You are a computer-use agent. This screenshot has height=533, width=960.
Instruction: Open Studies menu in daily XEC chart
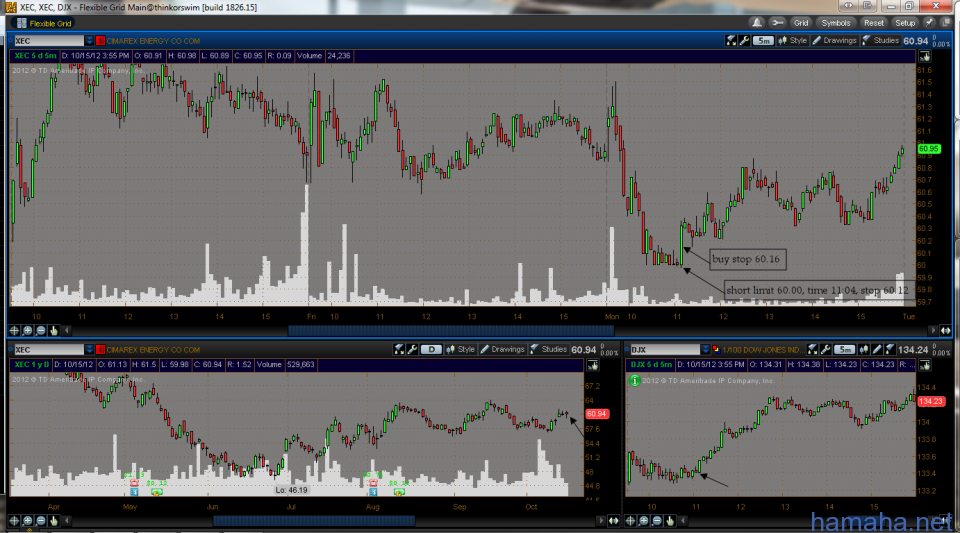549,349
